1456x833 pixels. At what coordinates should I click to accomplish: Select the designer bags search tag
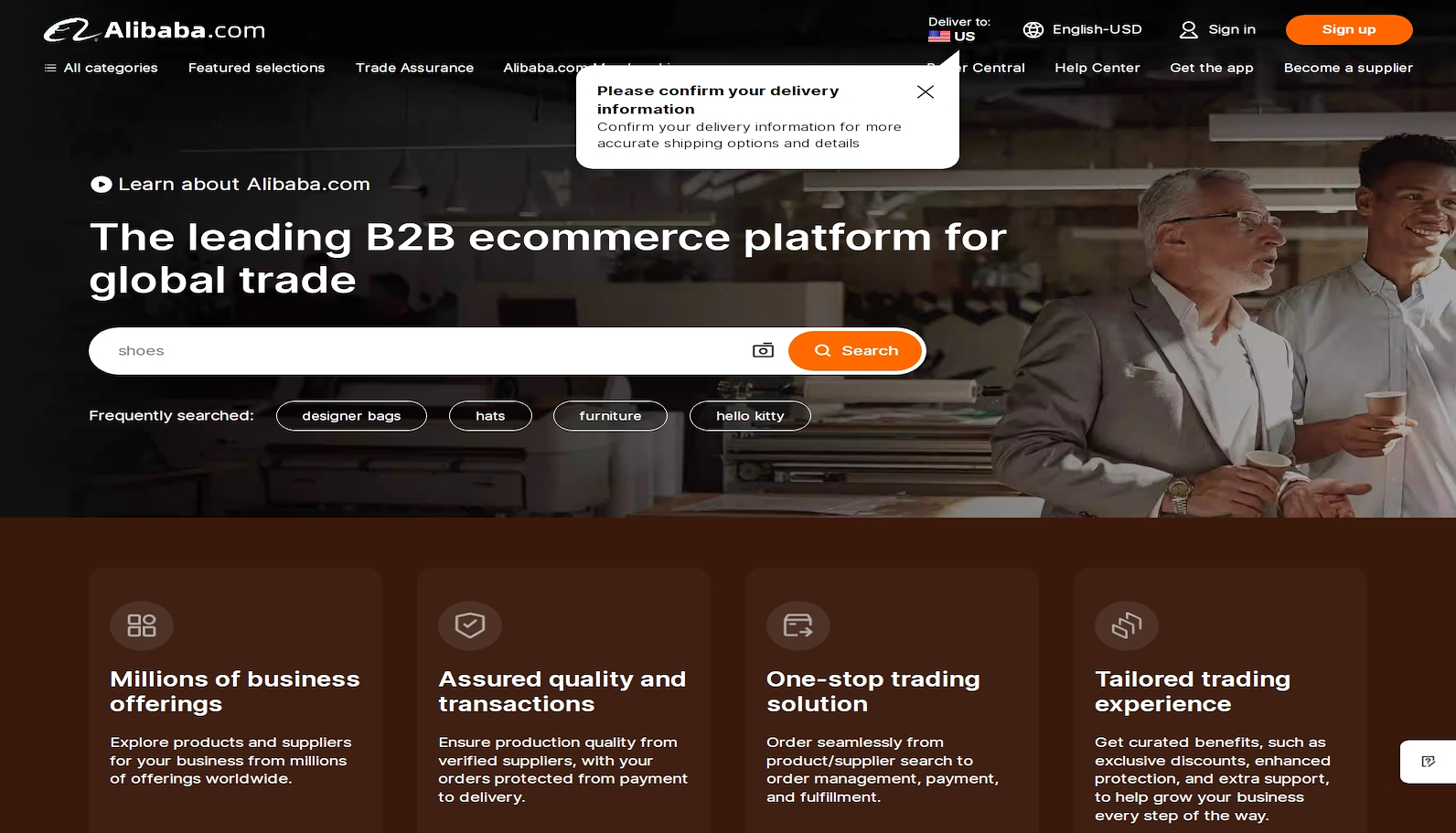point(351,416)
